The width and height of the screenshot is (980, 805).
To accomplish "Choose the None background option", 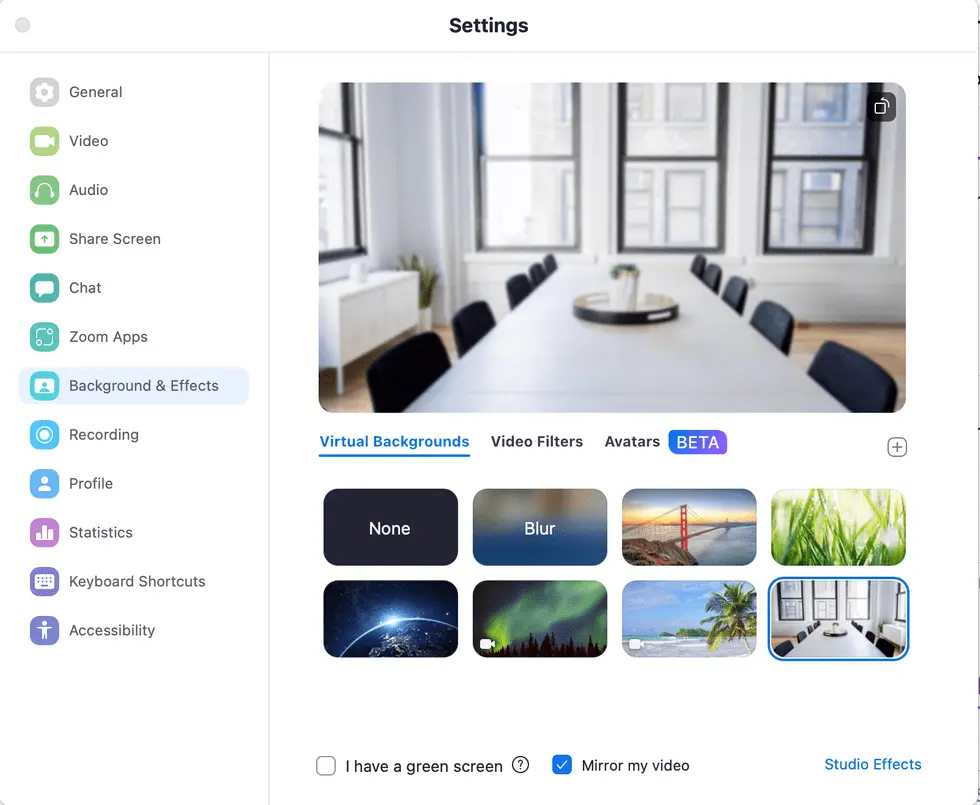I will [x=390, y=527].
